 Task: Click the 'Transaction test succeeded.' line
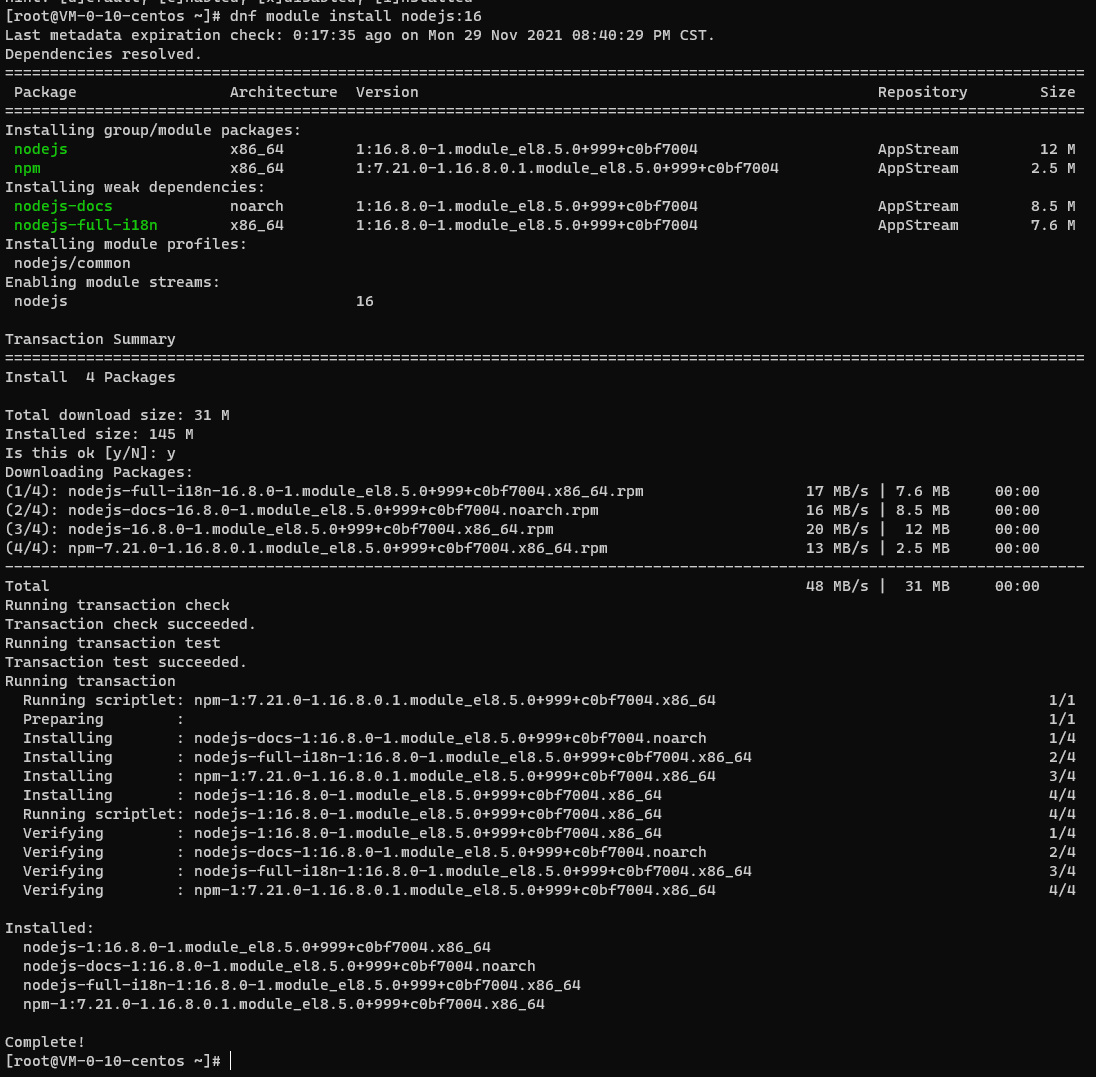[x=126, y=662]
